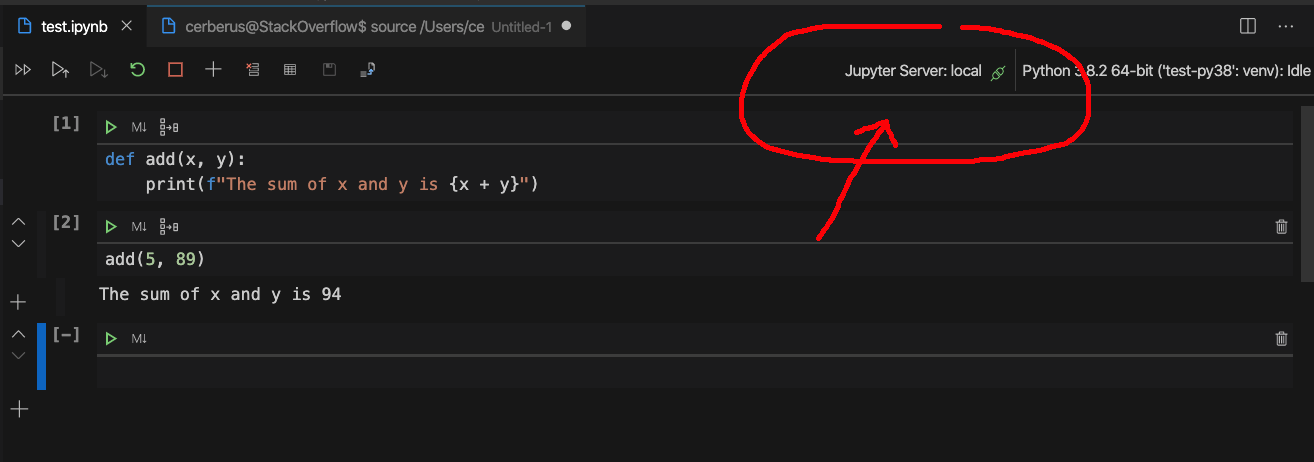This screenshot has height=462, width=1314.
Task: Run cell 1 containing def add
Action: 111,127
